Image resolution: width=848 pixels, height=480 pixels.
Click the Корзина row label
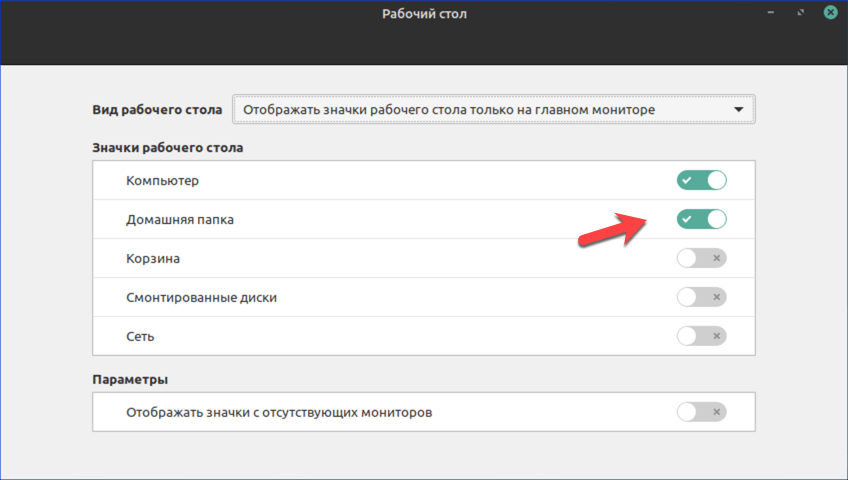click(153, 258)
